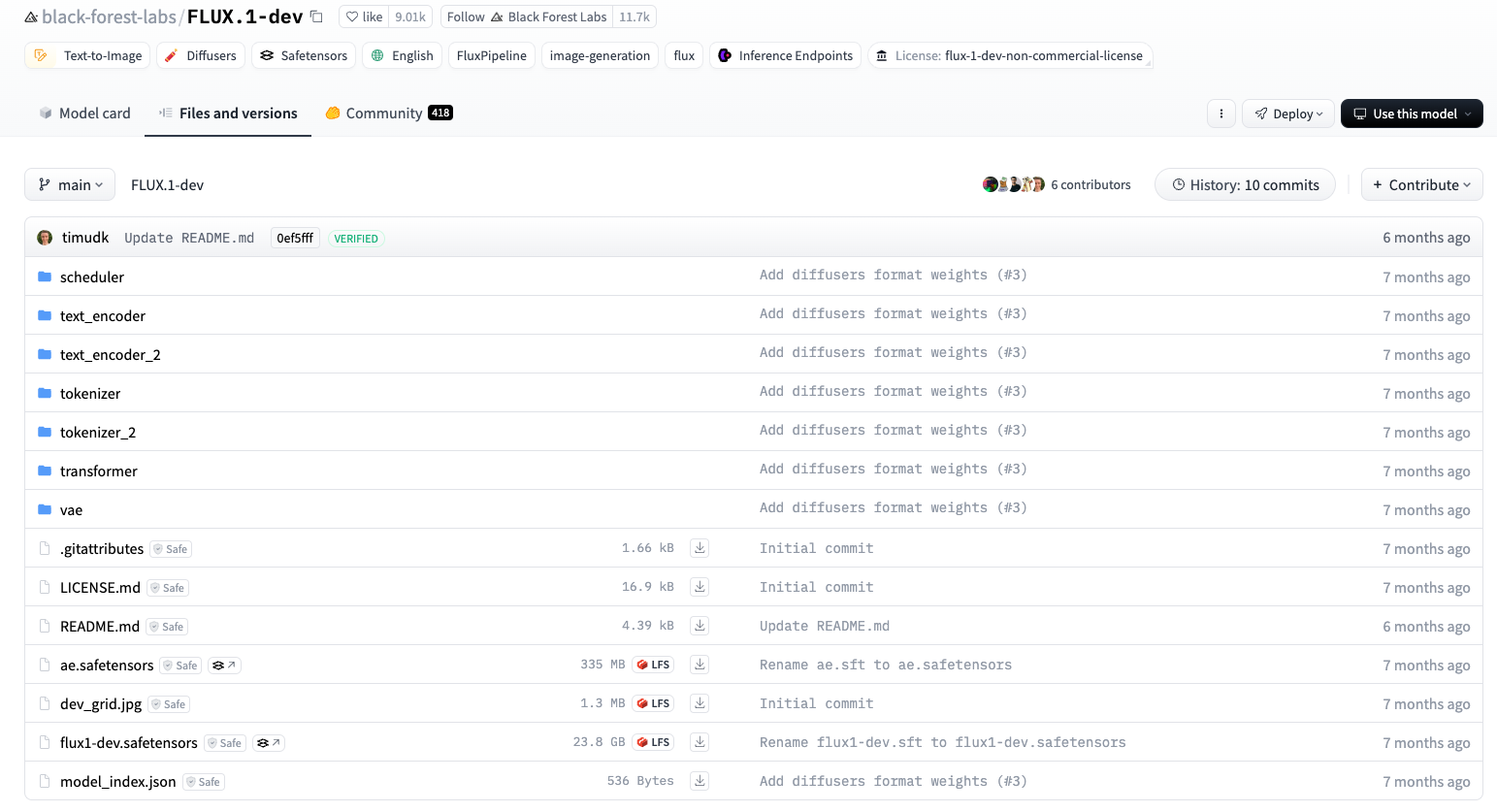
Task: Open the Use this model menu
Action: 1411,114
